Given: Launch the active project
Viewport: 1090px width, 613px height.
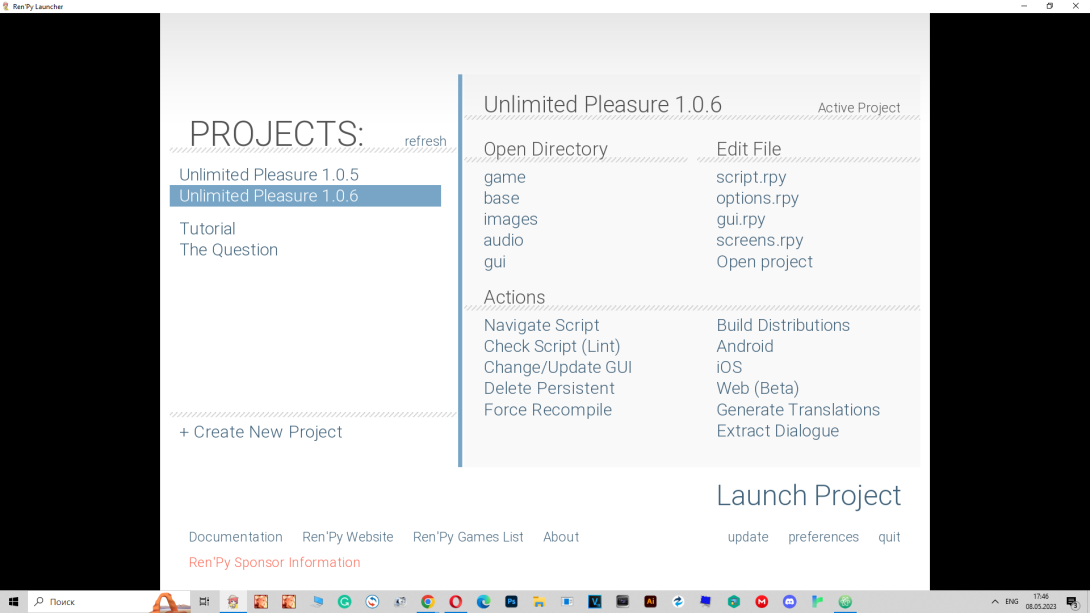Looking at the screenshot, I should tap(808, 496).
